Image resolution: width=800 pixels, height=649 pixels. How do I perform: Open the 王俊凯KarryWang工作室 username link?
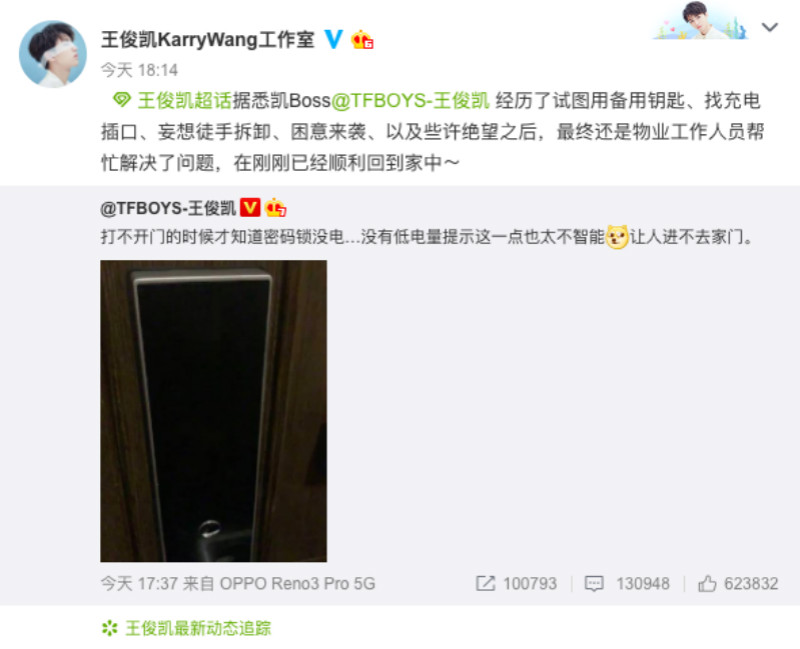[208, 39]
